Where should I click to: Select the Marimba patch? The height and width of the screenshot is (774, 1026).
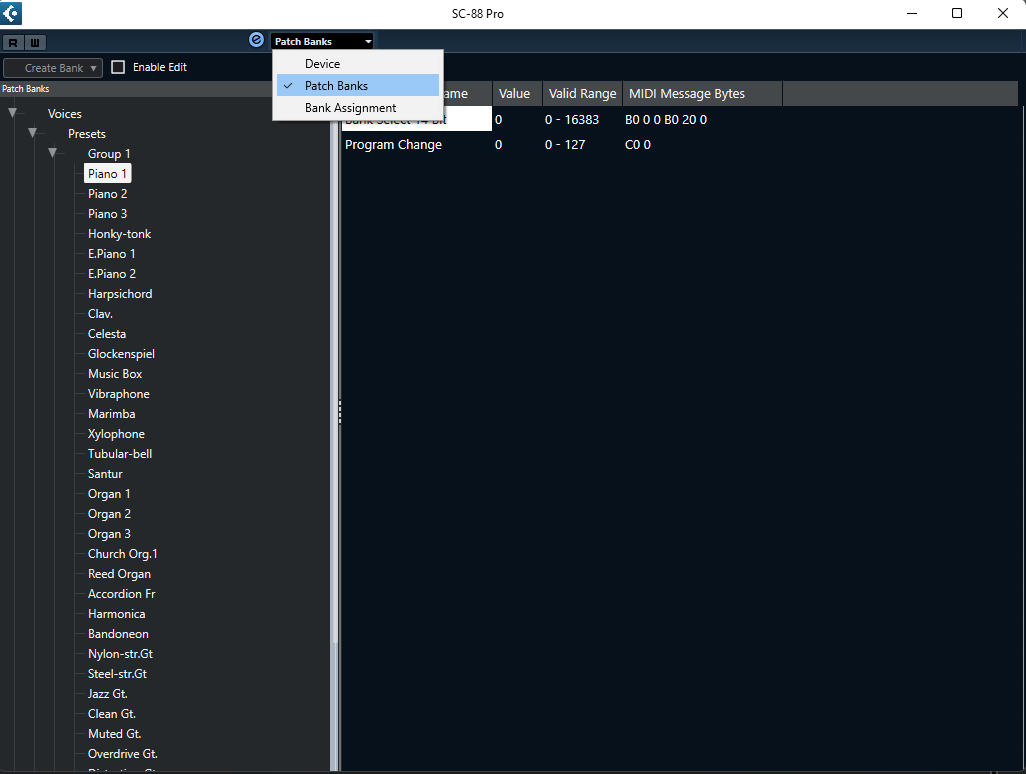111,413
